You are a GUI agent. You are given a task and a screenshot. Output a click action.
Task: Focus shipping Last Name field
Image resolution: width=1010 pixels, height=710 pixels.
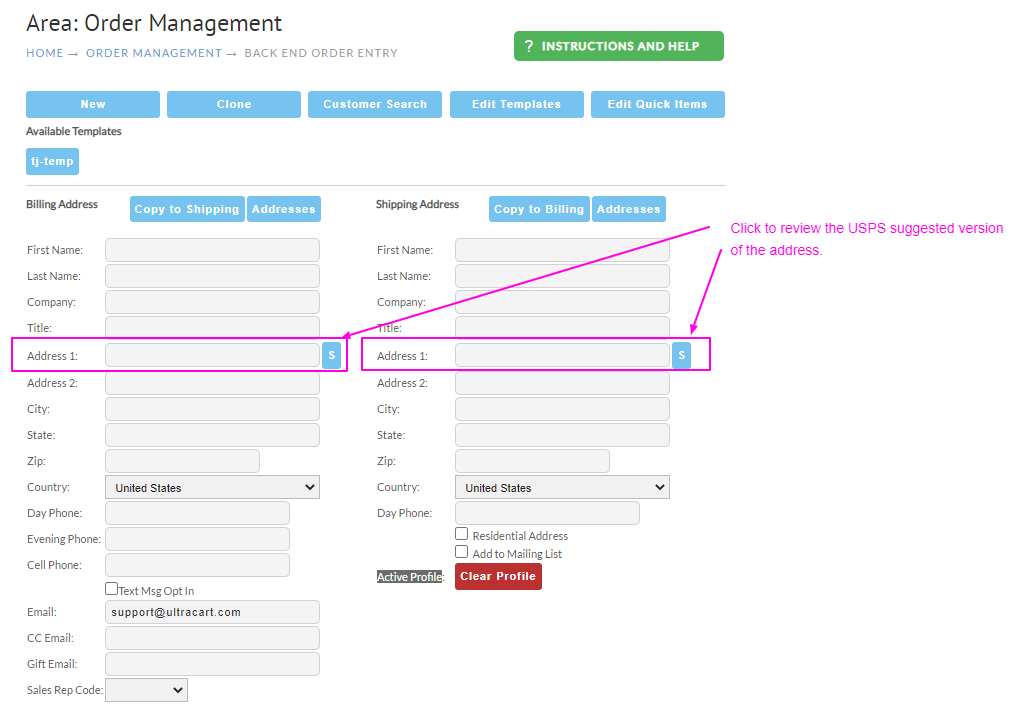562,276
